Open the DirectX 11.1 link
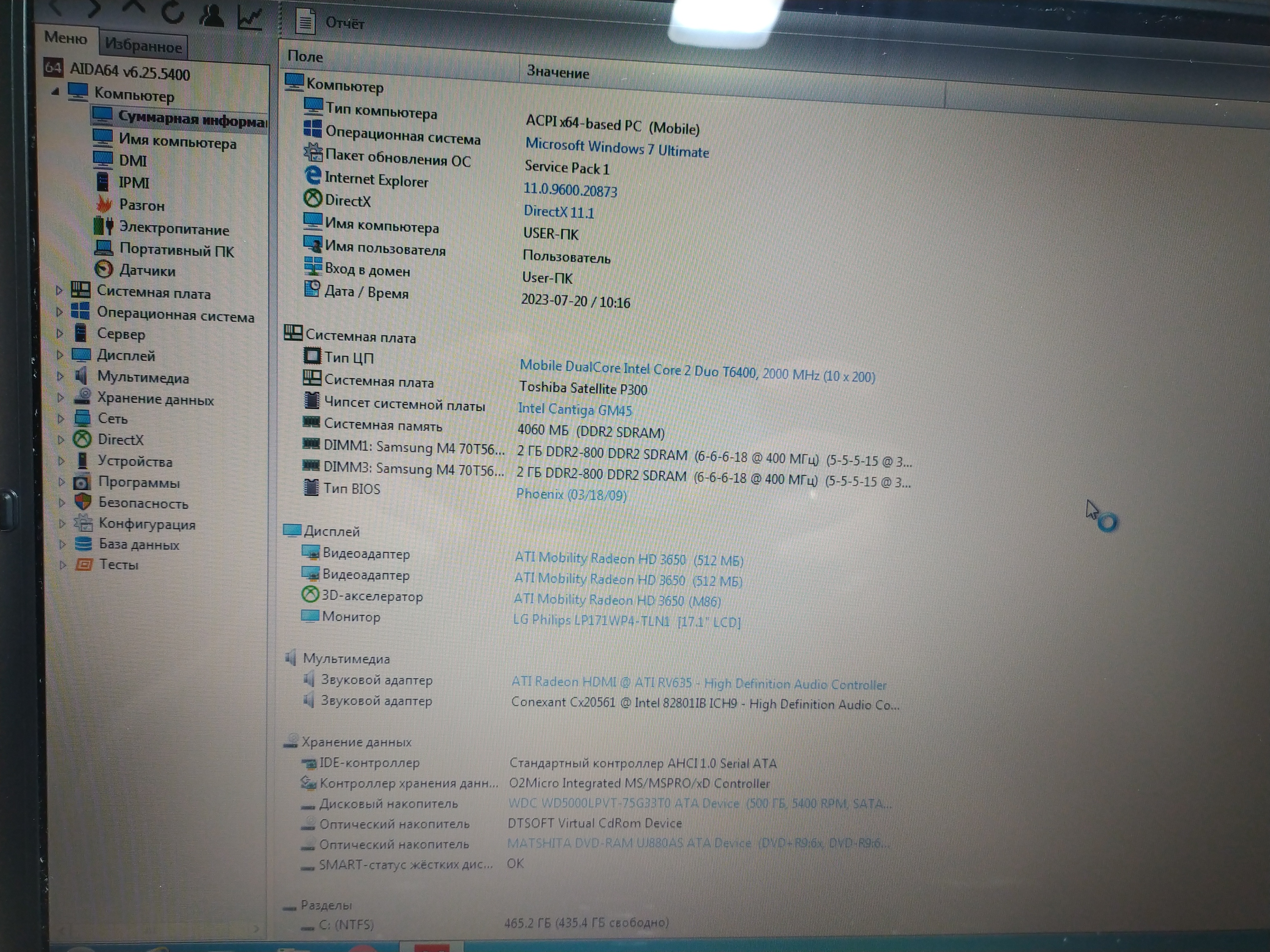Screen dimensions: 1270x952 click(559, 212)
